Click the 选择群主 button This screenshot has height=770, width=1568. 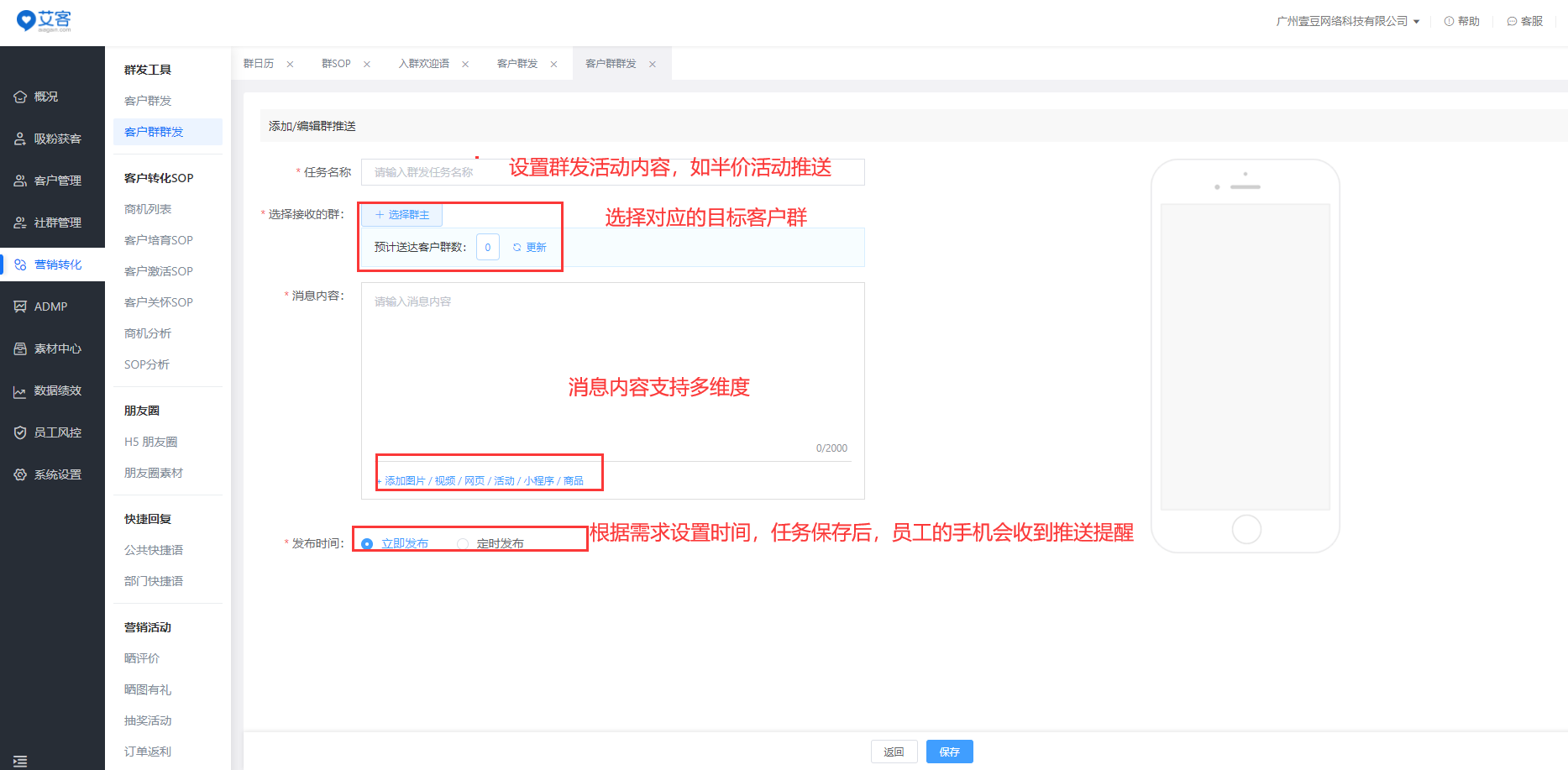(x=401, y=215)
